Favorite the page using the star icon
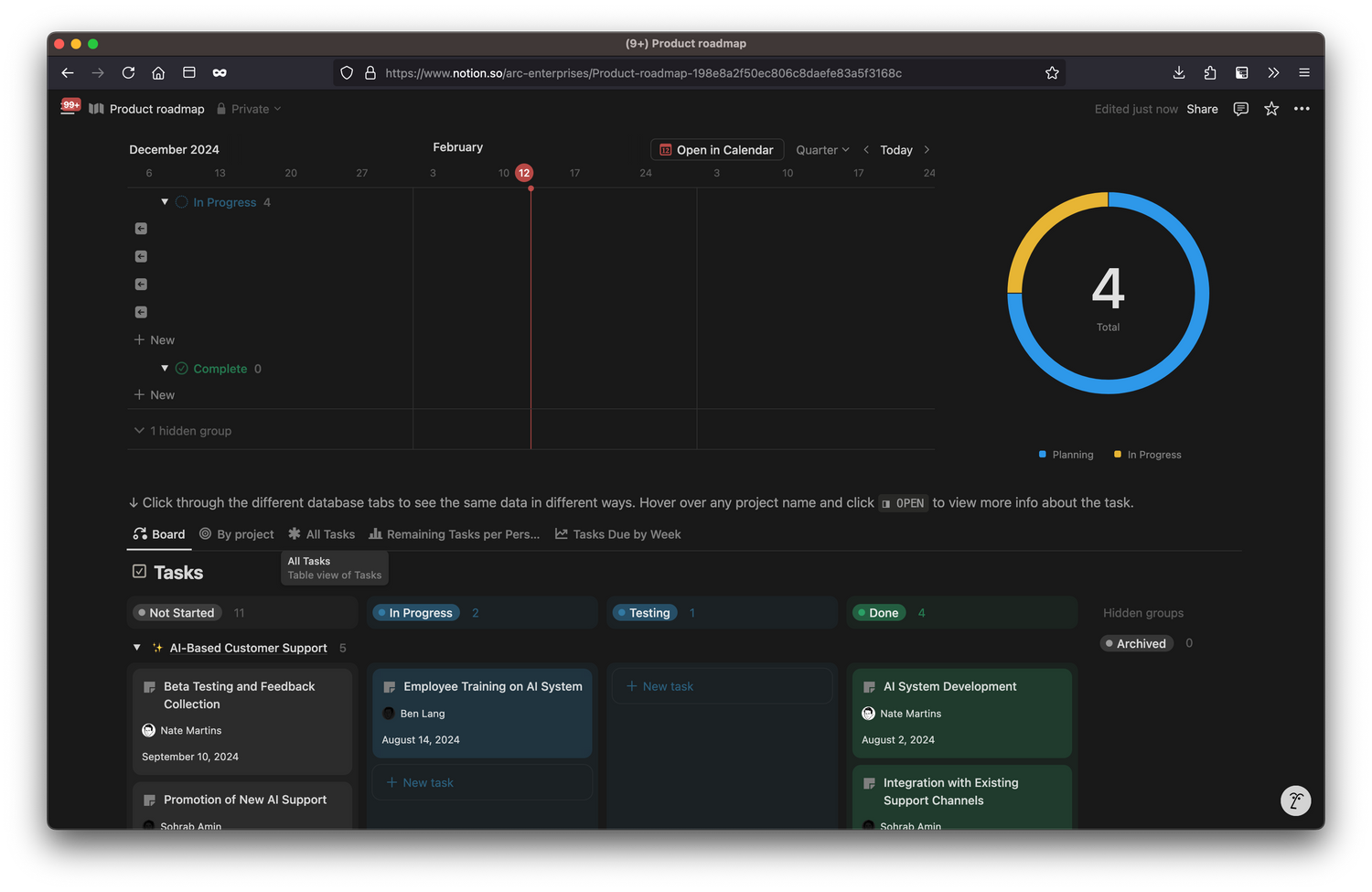1372x892 pixels. pos(1271,109)
